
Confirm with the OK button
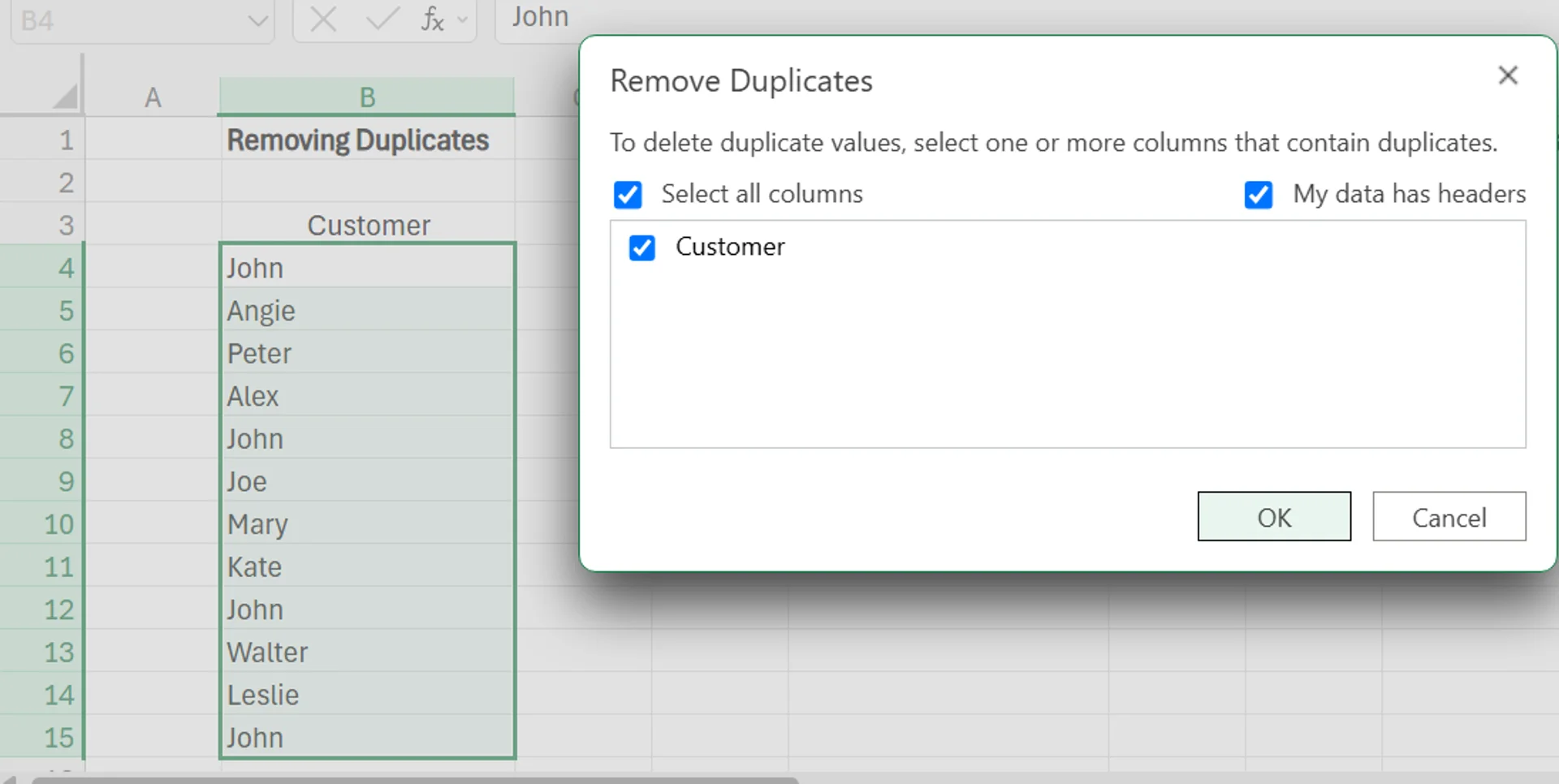[x=1274, y=516]
